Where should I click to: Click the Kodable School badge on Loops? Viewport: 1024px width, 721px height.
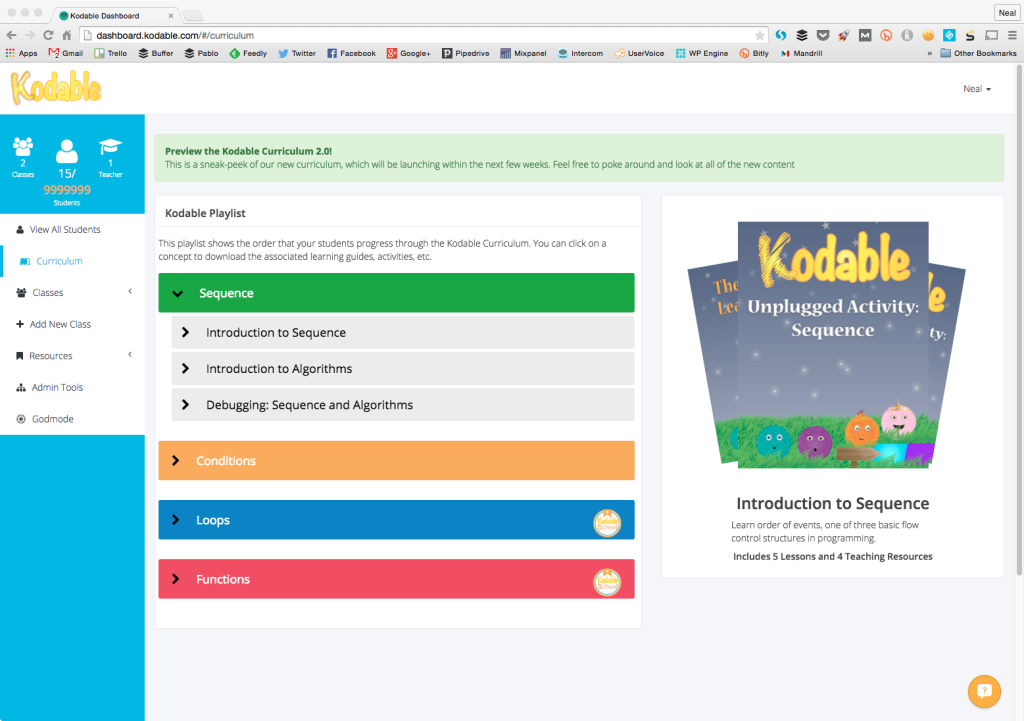pos(607,522)
